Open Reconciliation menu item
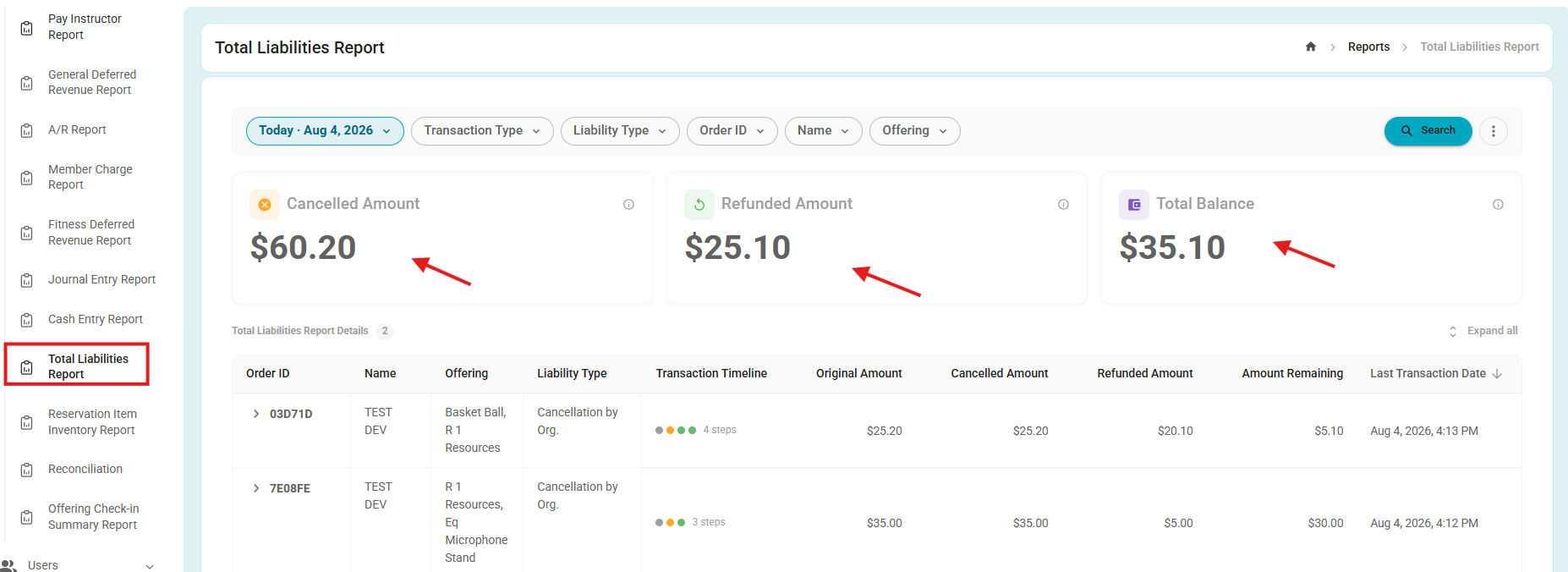Viewport: 1568px width, 572px height. coord(85,469)
